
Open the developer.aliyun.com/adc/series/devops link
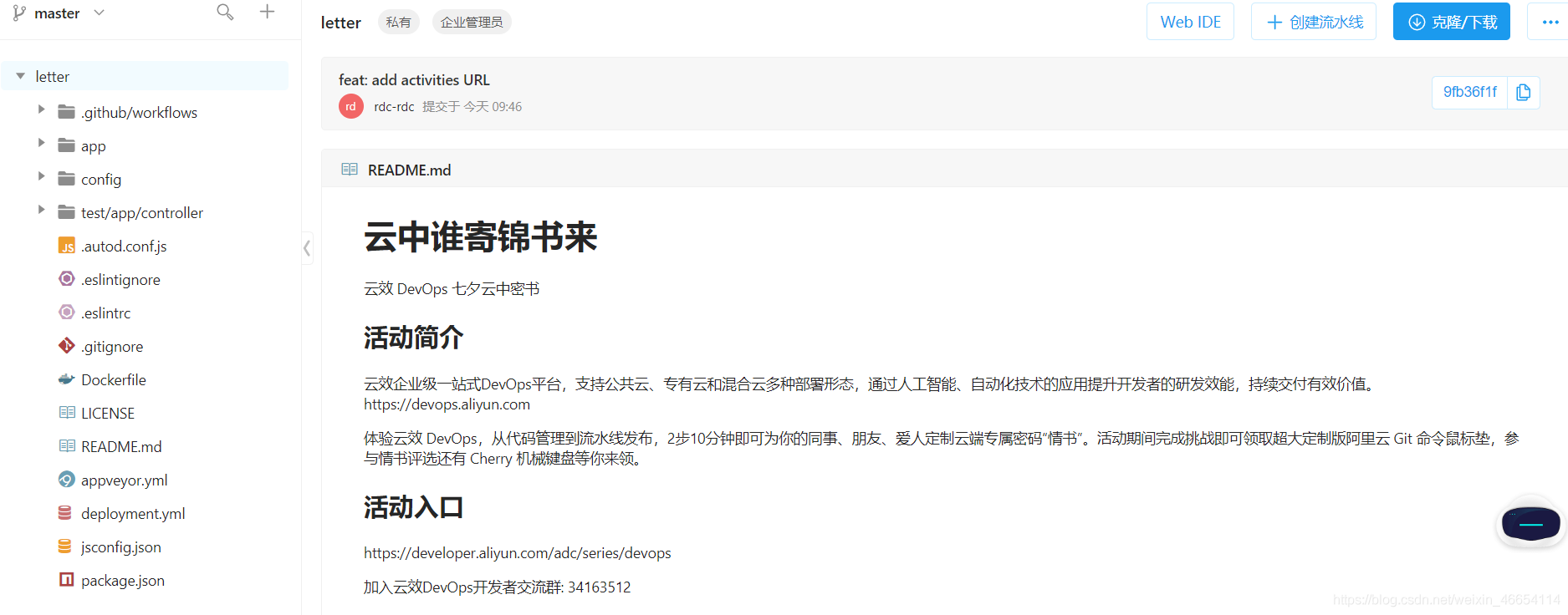[518, 553]
